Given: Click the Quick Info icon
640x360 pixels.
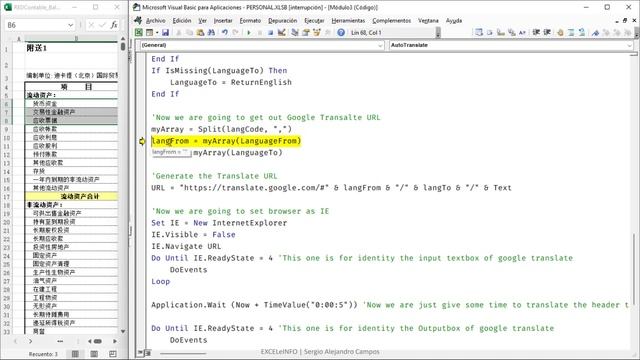Looking at the screenshot, I should tap(501, 32).
